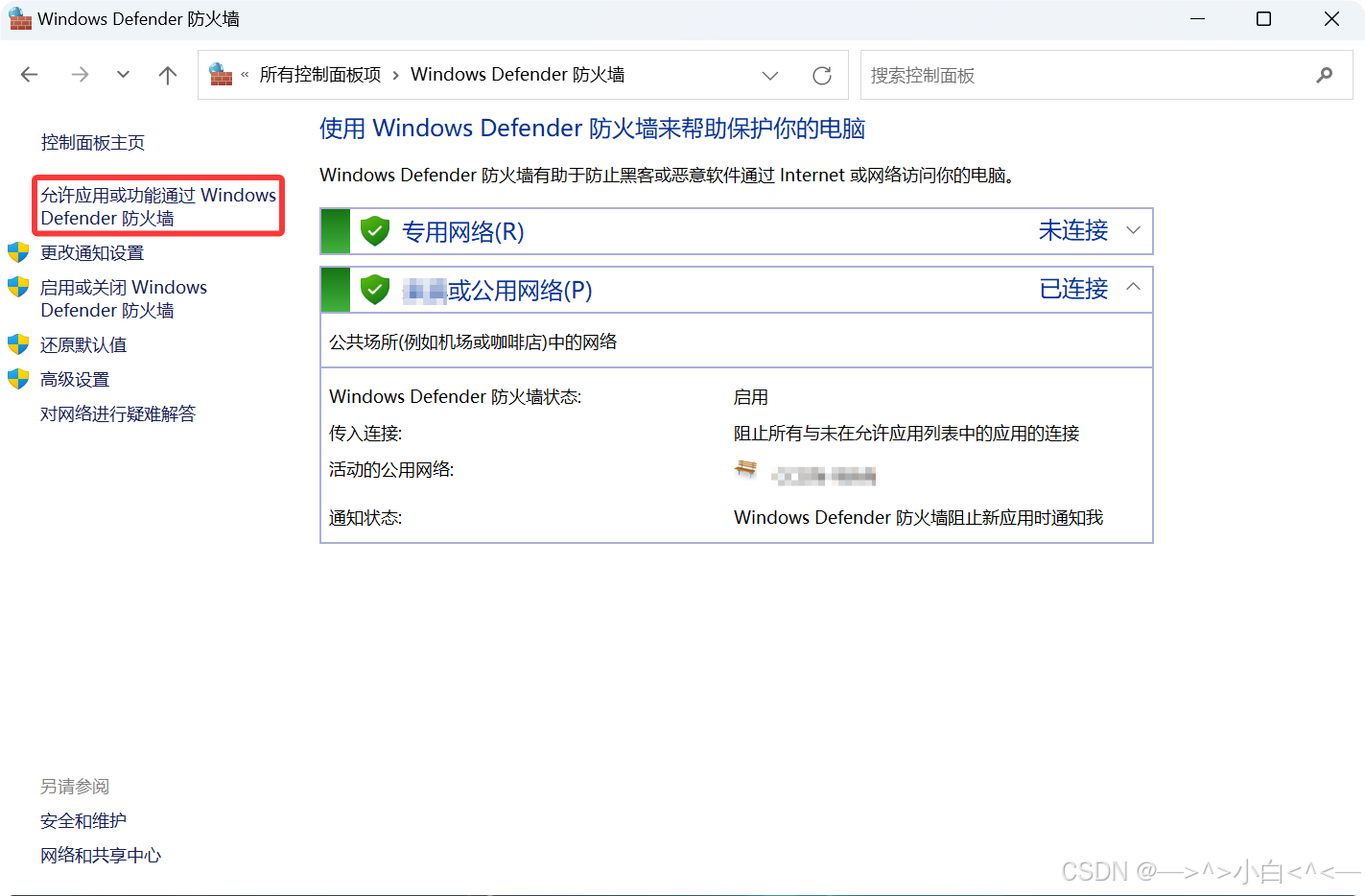Open 允许应用或功能通过 Windows Defender 防火墙
The image size is (1365, 896).
click(x=158, y=206)
